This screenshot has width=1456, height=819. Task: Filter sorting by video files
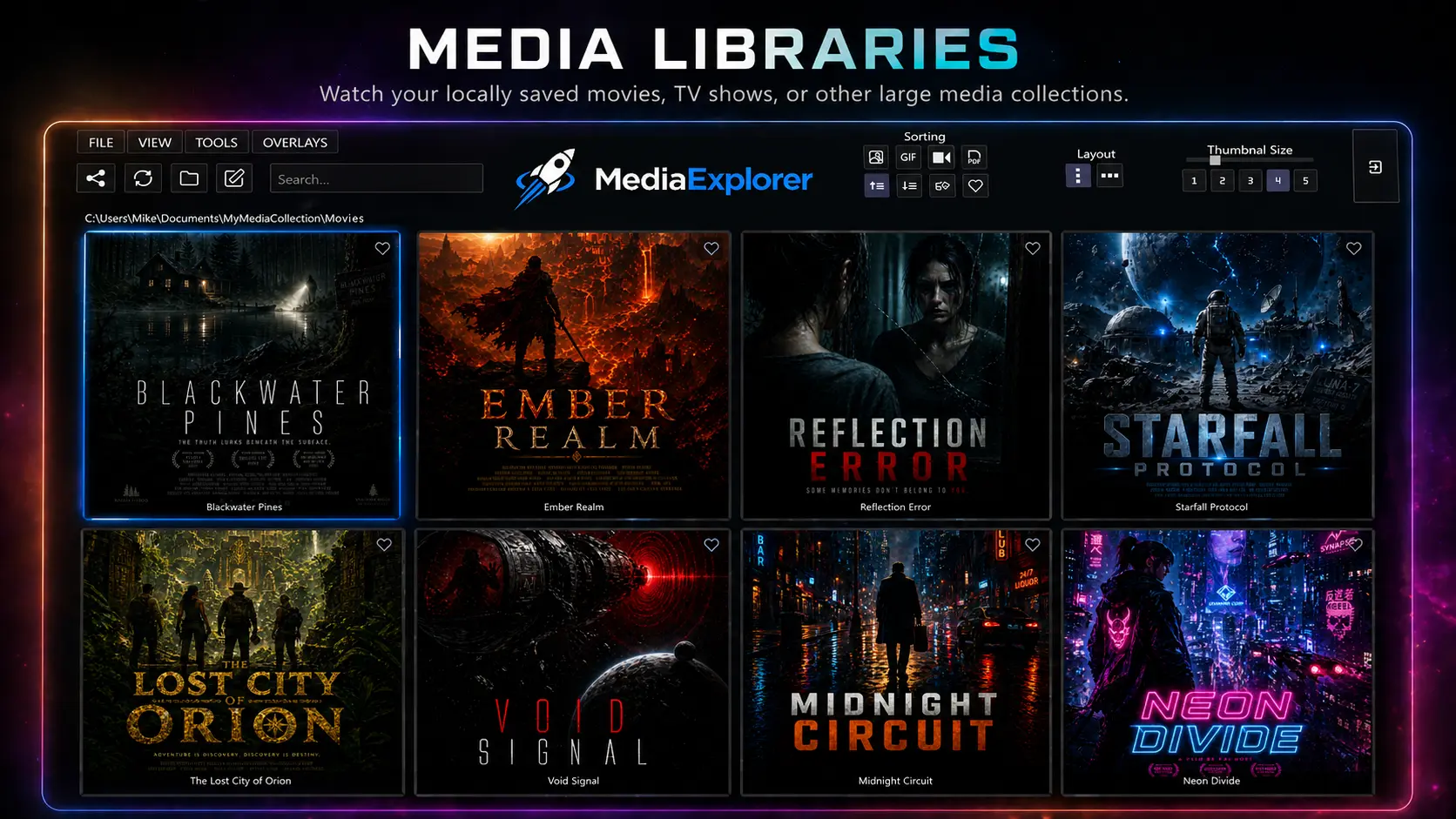(x=941, y=158)
